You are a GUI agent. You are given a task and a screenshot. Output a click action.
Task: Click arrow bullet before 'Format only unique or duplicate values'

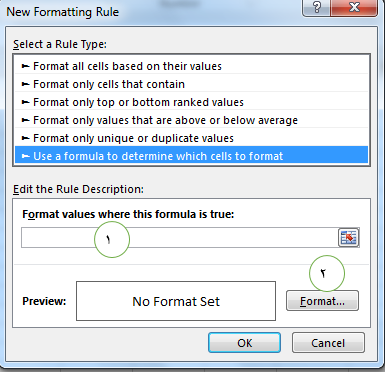(x=26, y=138)
